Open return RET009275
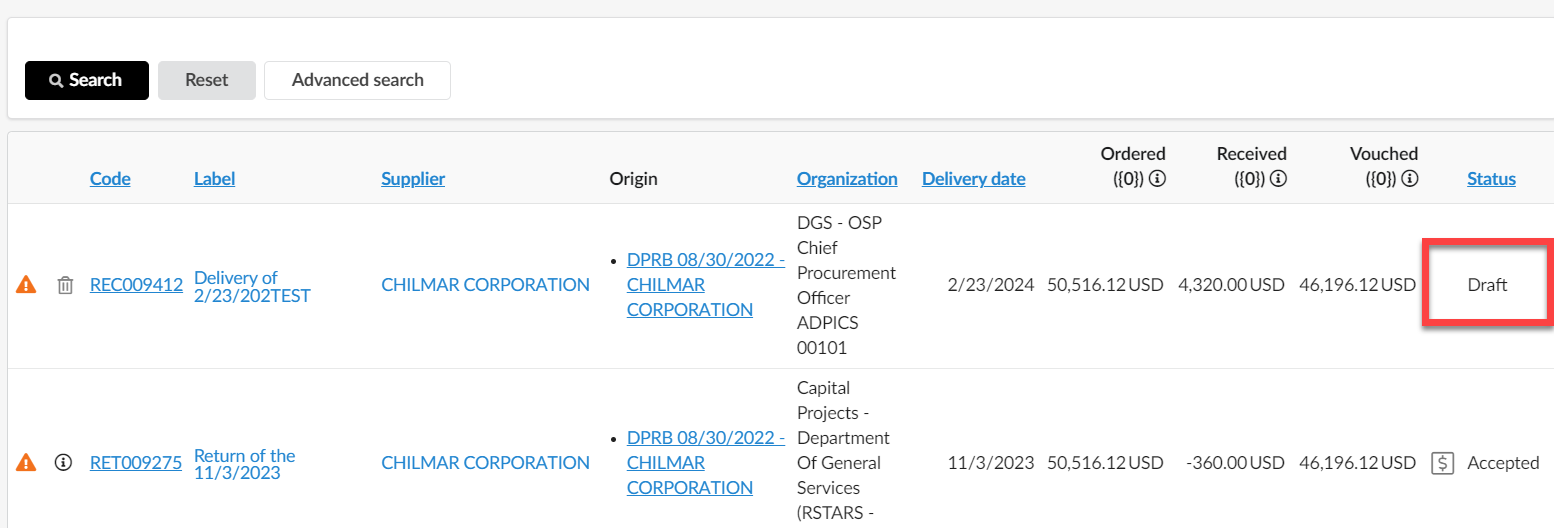 coord(136,463)
